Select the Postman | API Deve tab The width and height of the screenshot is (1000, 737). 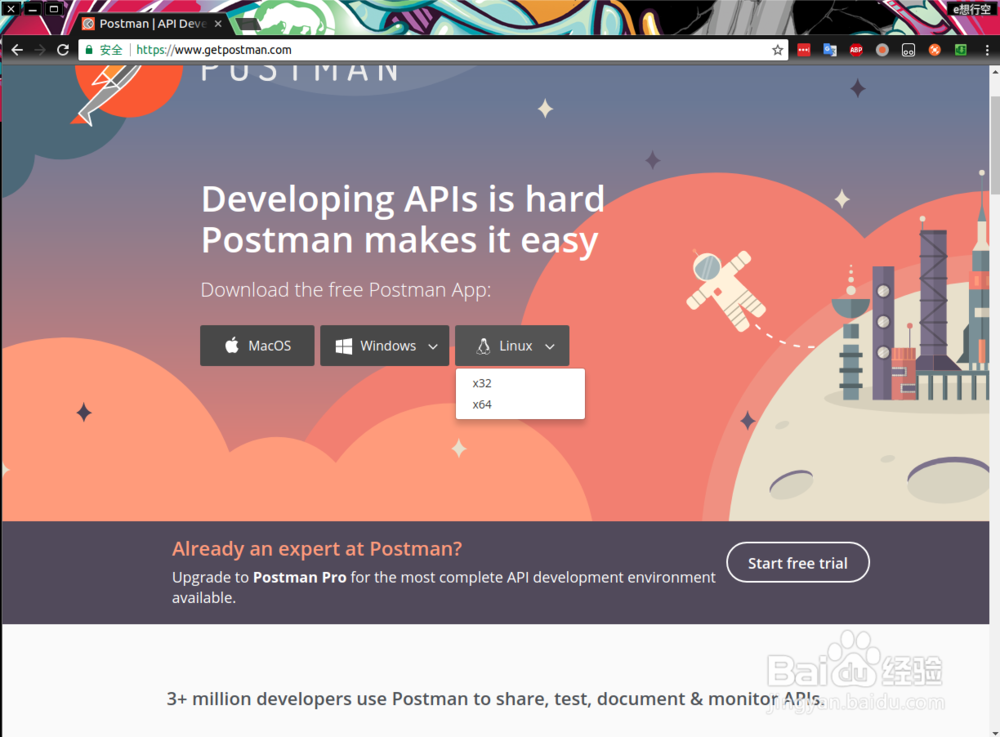coord(150,24)
